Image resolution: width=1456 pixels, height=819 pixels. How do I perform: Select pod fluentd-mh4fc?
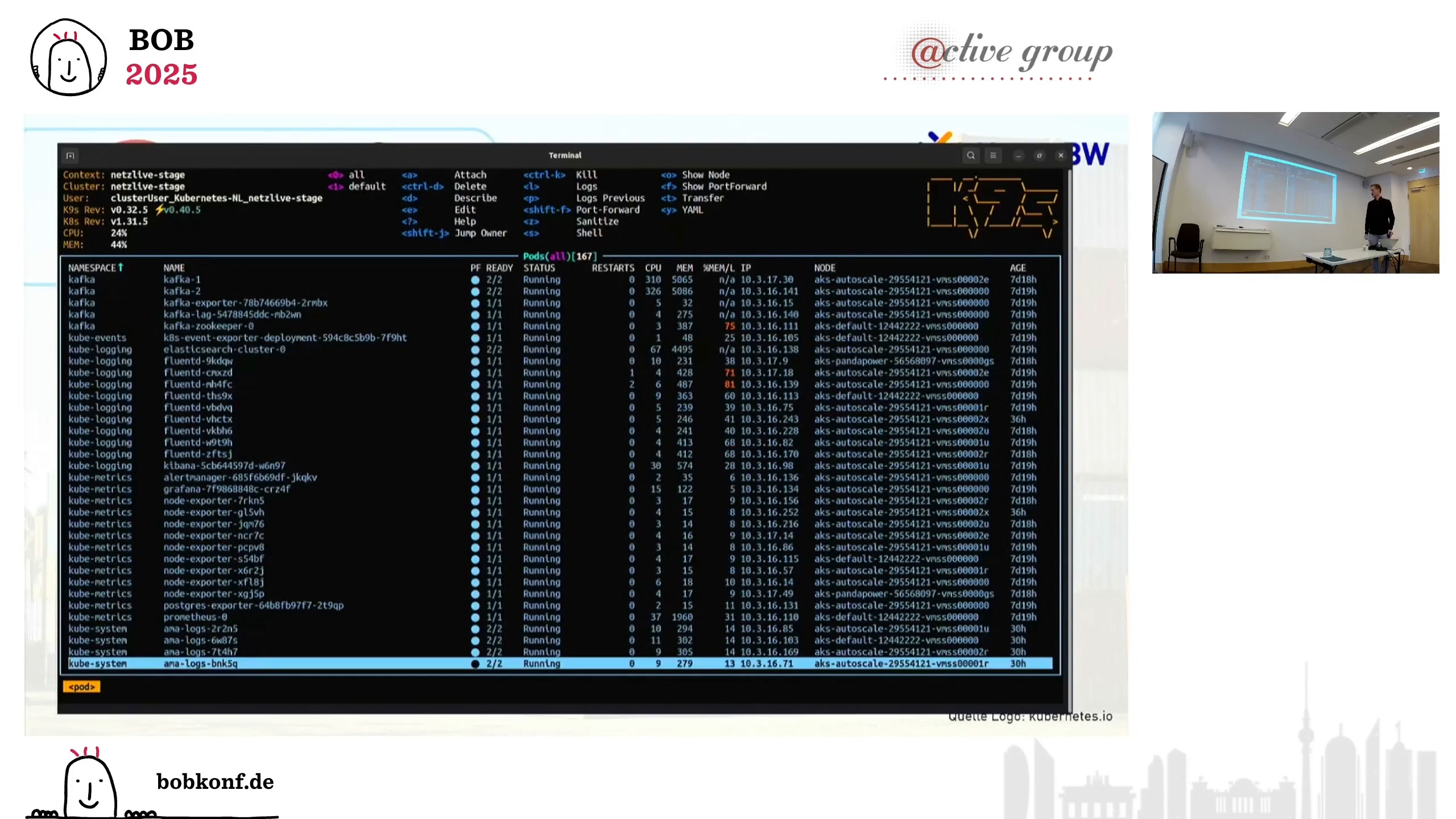tap(560, 384)
